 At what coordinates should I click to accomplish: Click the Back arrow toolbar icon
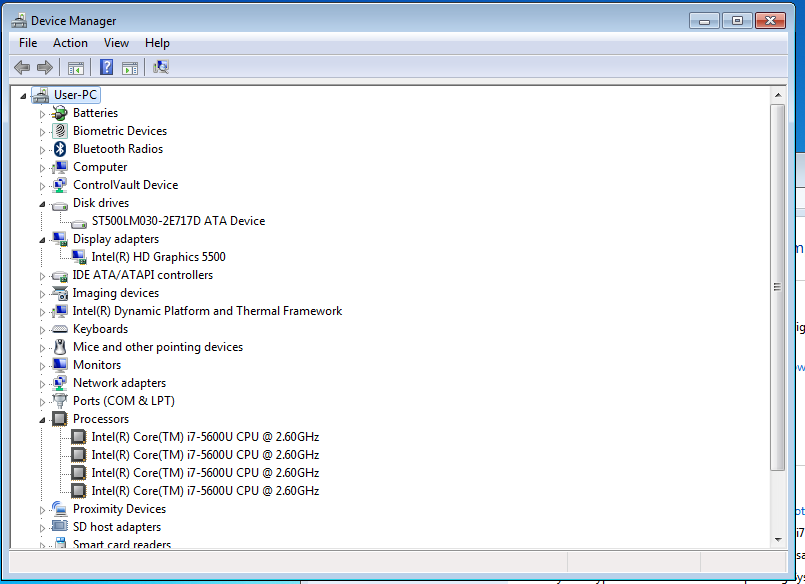[x=22, y=67]
